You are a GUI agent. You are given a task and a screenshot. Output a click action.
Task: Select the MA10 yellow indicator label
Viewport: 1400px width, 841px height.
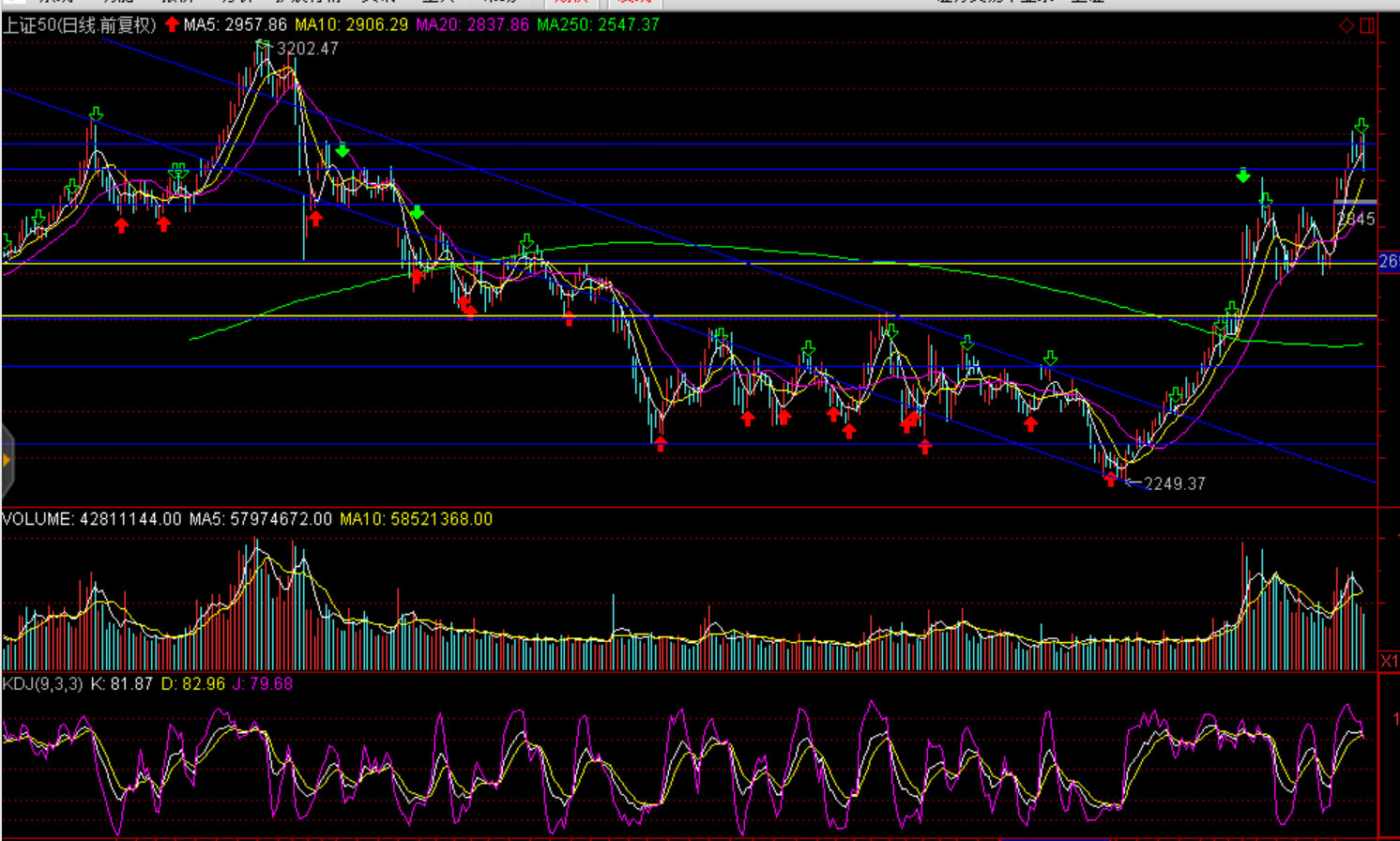click(351, 24)
